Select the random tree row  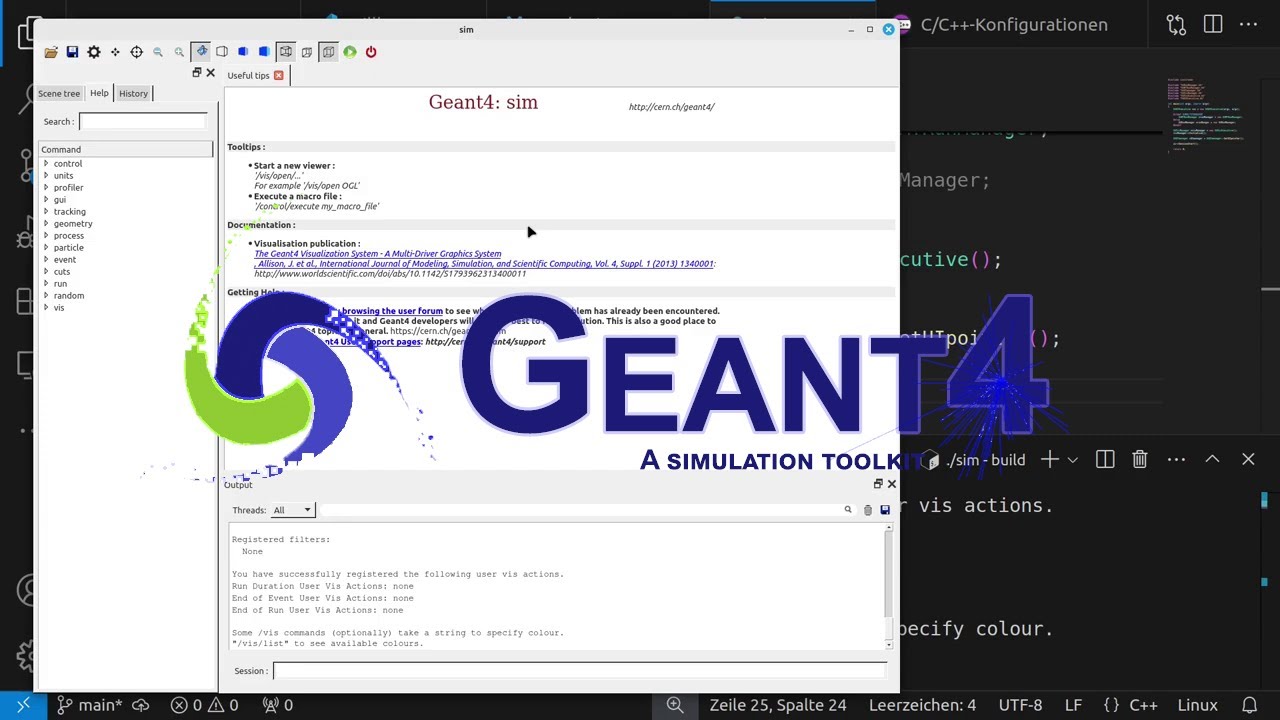126,295
